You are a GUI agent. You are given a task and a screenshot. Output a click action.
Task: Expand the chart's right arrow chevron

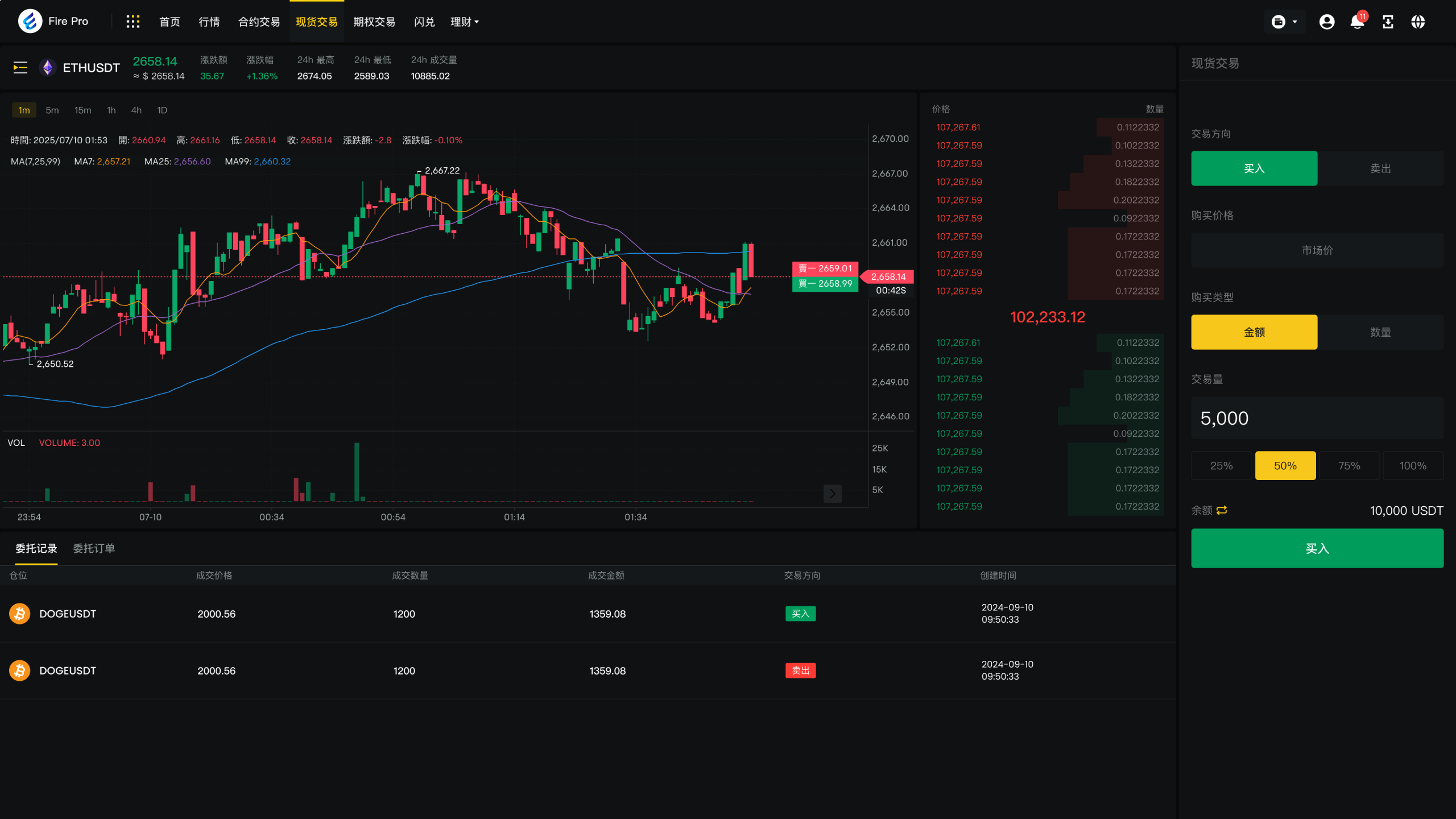click(832, 493)
